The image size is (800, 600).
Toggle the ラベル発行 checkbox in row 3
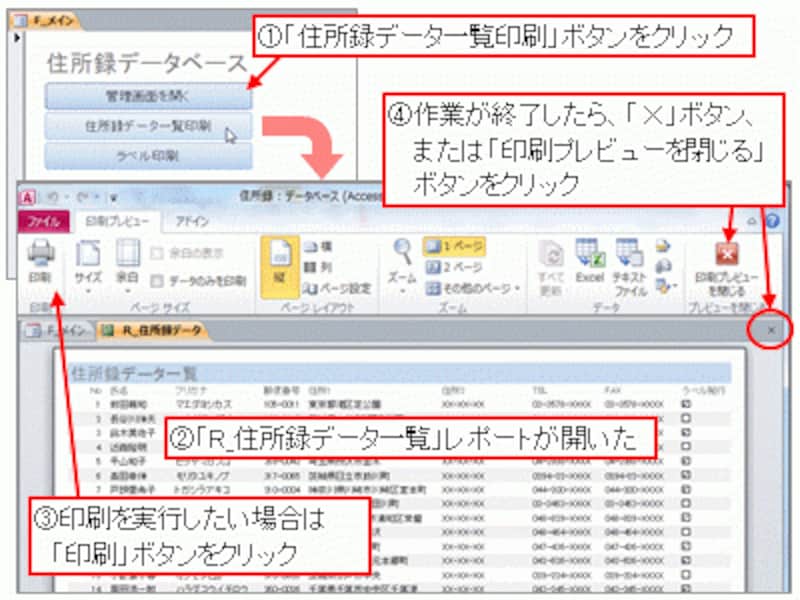coord(686,432)
